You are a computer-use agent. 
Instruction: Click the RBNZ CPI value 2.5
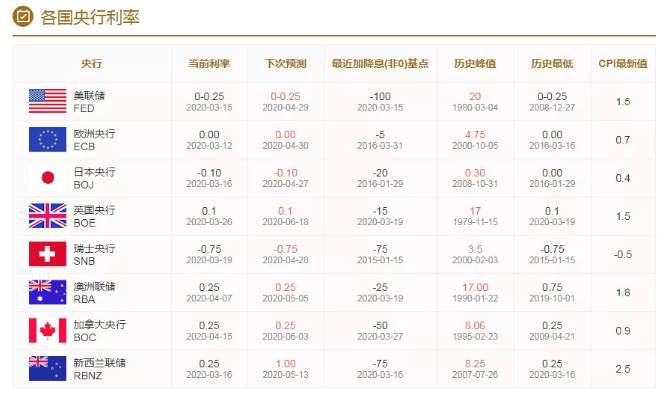623,369
